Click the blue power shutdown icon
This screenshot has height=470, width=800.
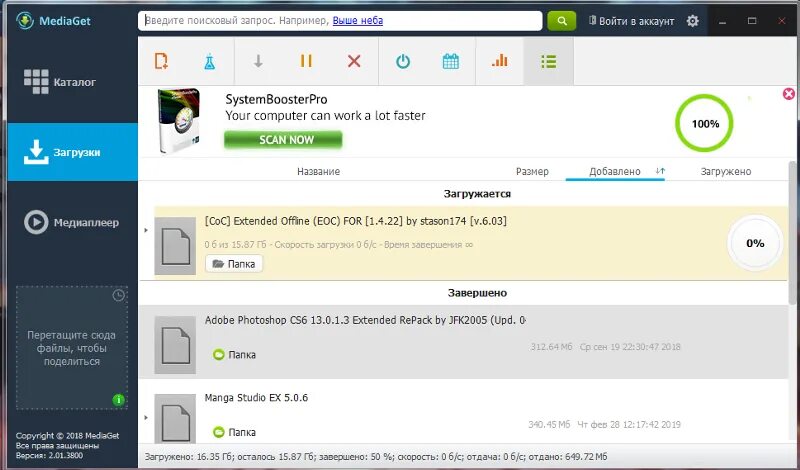pos(403,62)
